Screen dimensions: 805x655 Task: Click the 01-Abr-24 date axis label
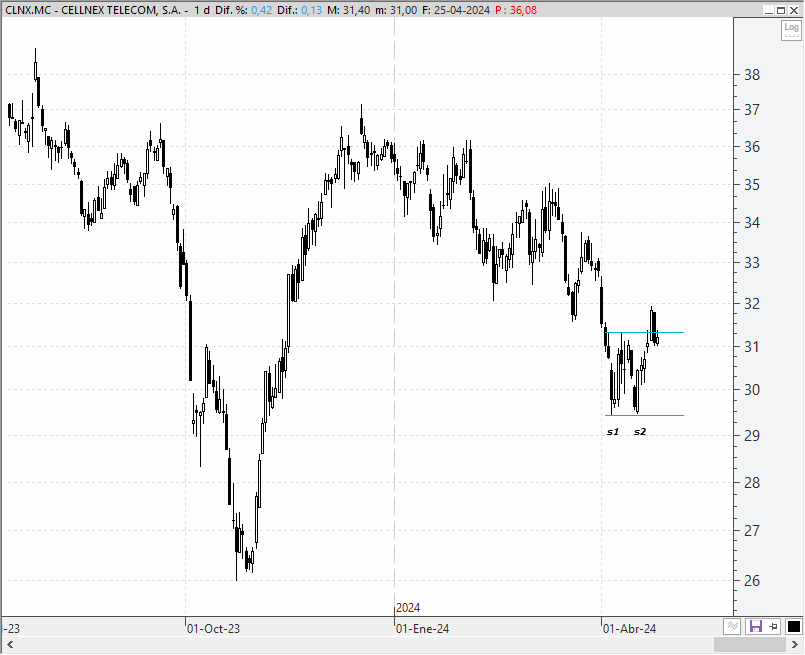click(x=629, y=629)
